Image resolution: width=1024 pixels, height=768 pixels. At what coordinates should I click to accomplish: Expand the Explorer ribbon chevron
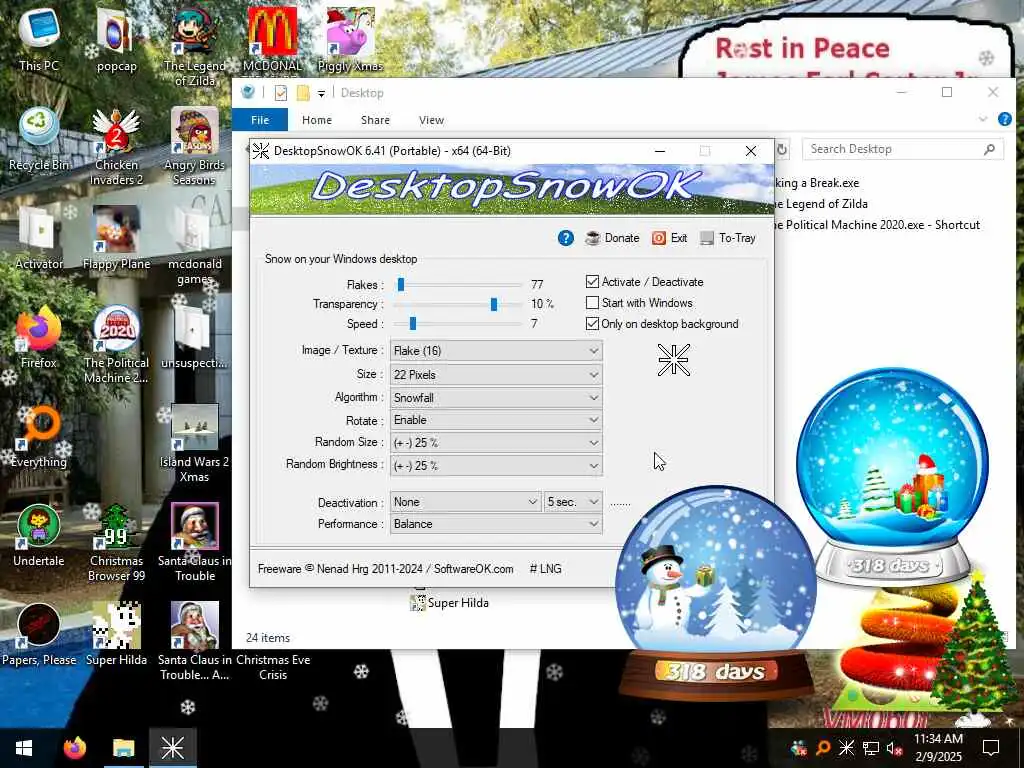click(x=983, y=119)
